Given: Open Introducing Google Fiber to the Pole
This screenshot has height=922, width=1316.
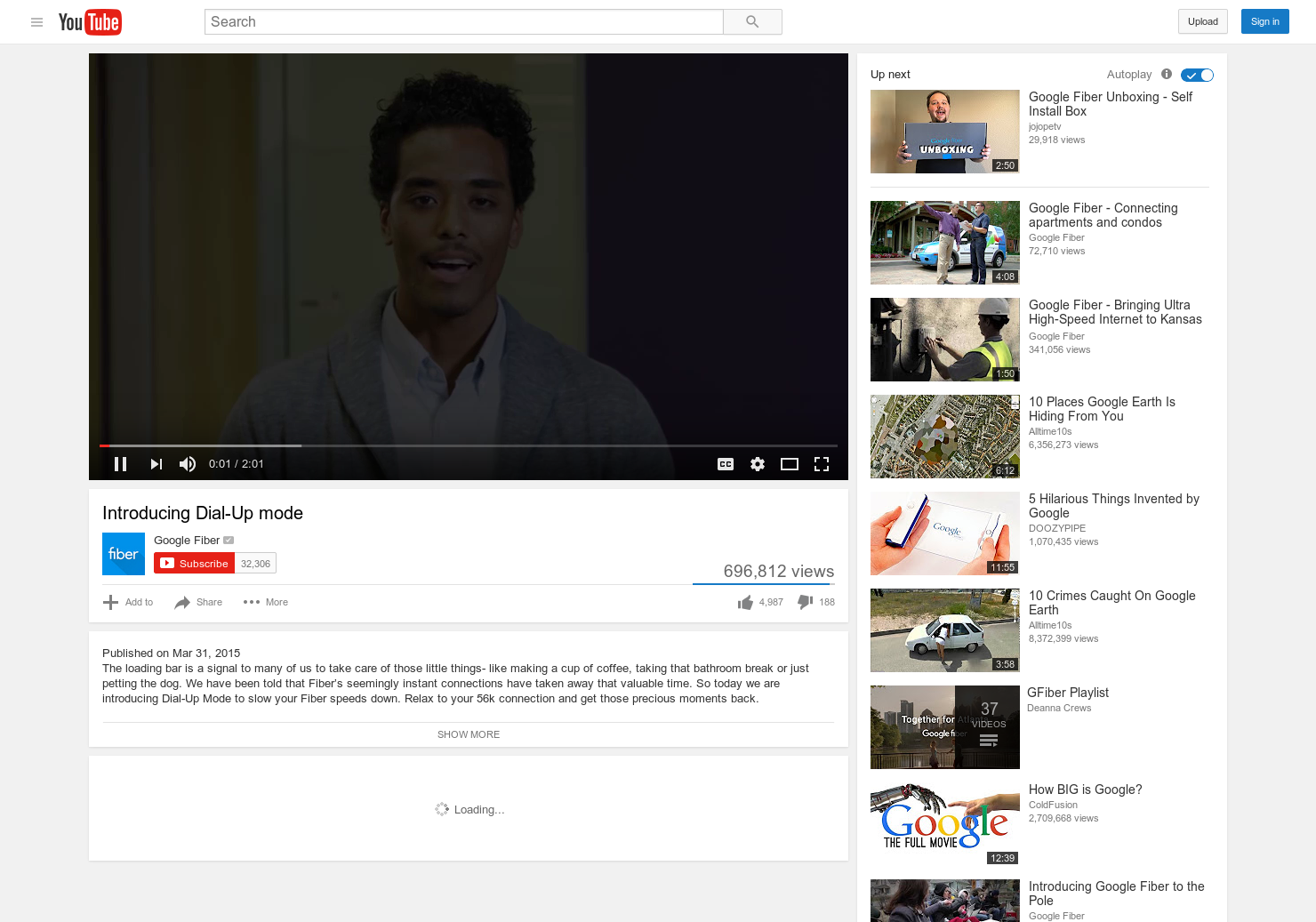Looking at the screenshot, I should (x=1116, y=894).
